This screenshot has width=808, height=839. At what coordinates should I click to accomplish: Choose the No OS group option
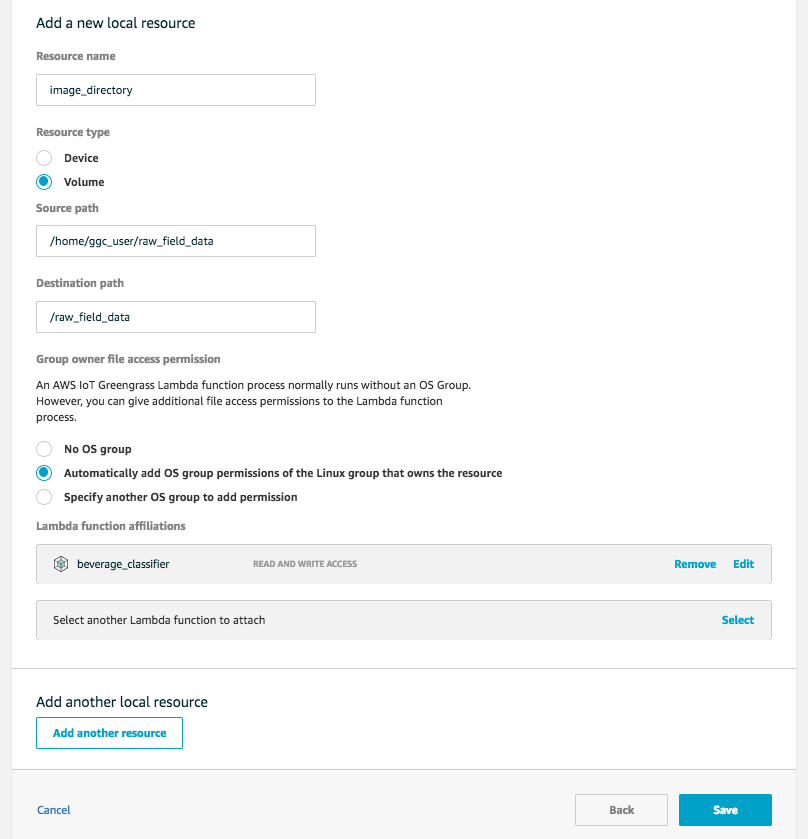[44, 449]
